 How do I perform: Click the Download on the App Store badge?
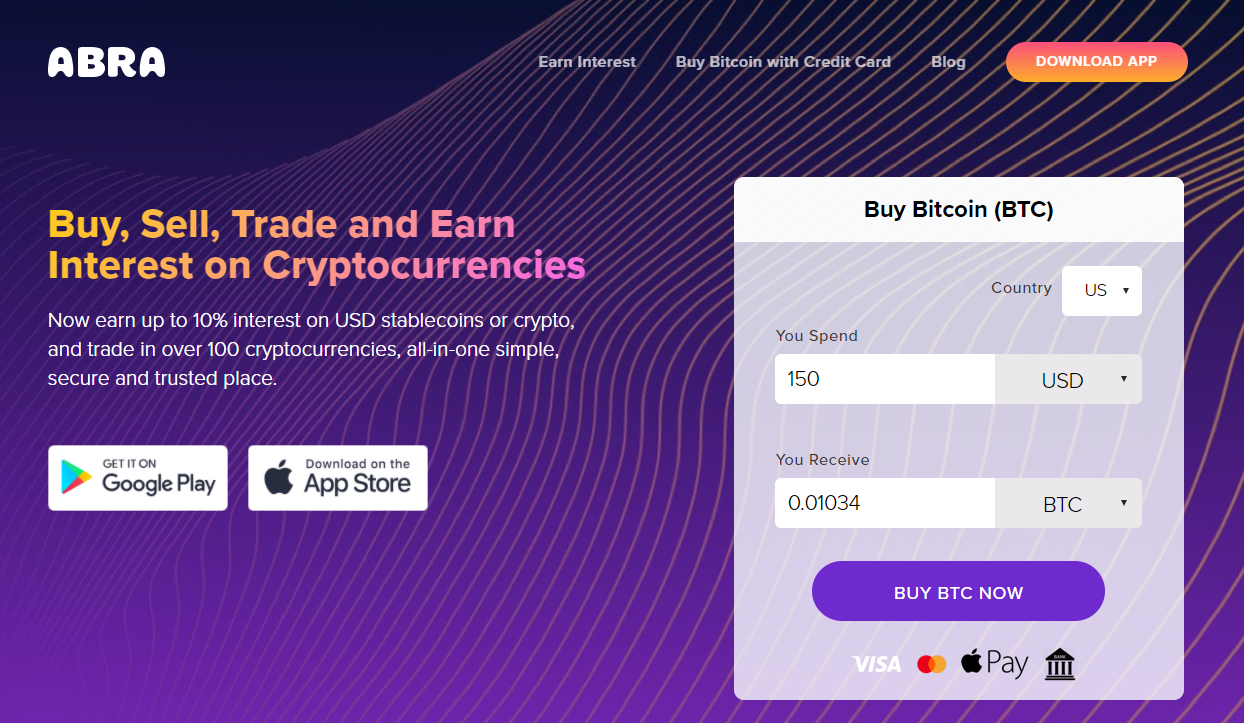pyautogui.click(x=338, y=478)
